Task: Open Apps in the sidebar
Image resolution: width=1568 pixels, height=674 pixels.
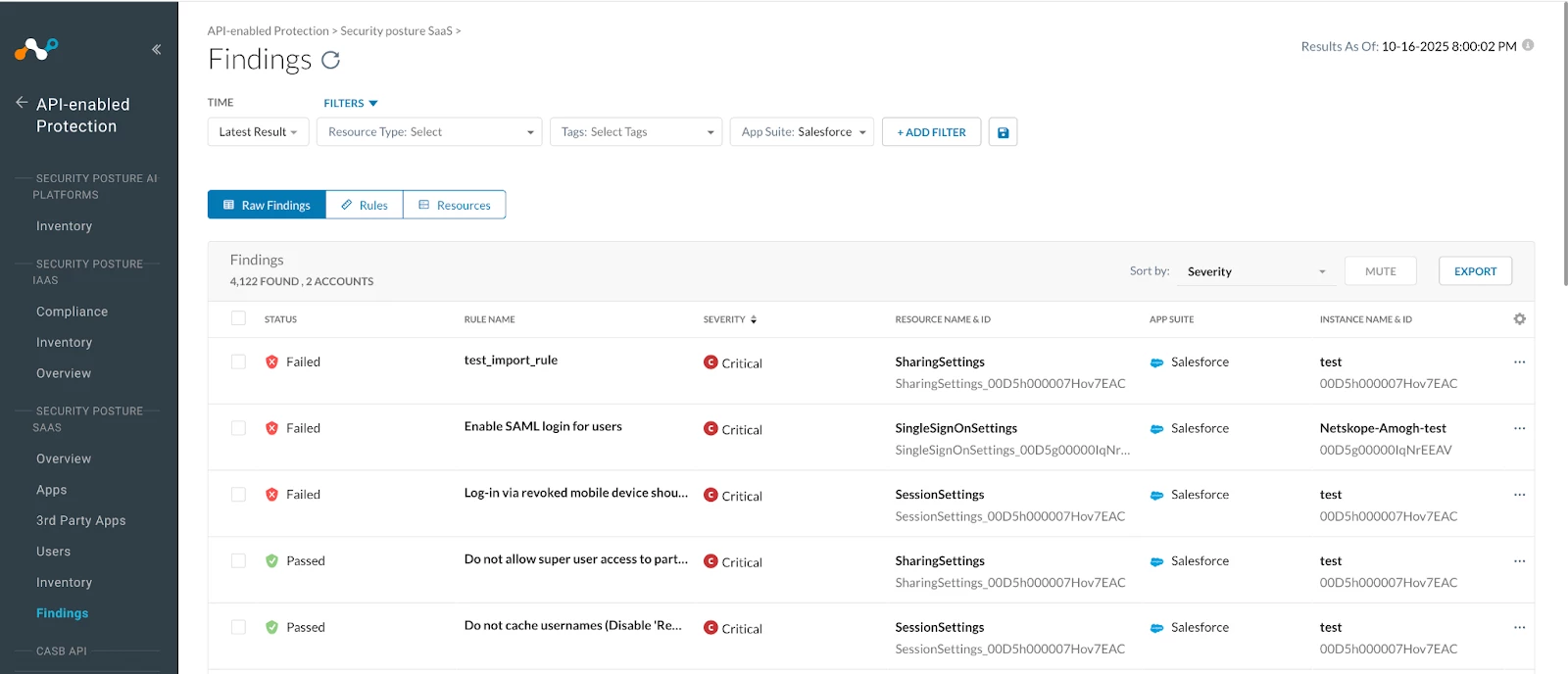Action: click(52, 490)
